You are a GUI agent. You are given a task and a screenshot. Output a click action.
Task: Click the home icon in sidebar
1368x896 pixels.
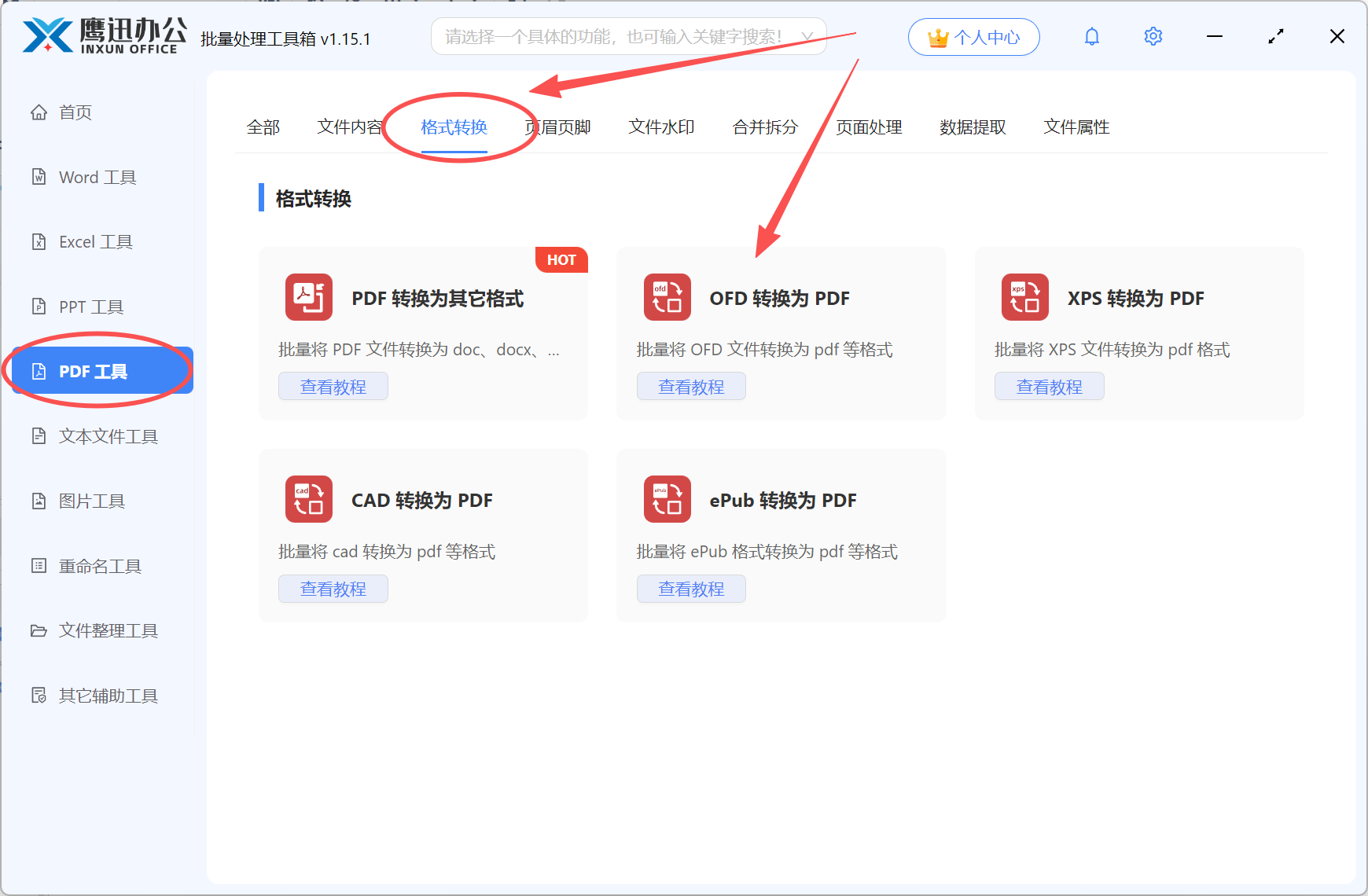click(39, 112)
